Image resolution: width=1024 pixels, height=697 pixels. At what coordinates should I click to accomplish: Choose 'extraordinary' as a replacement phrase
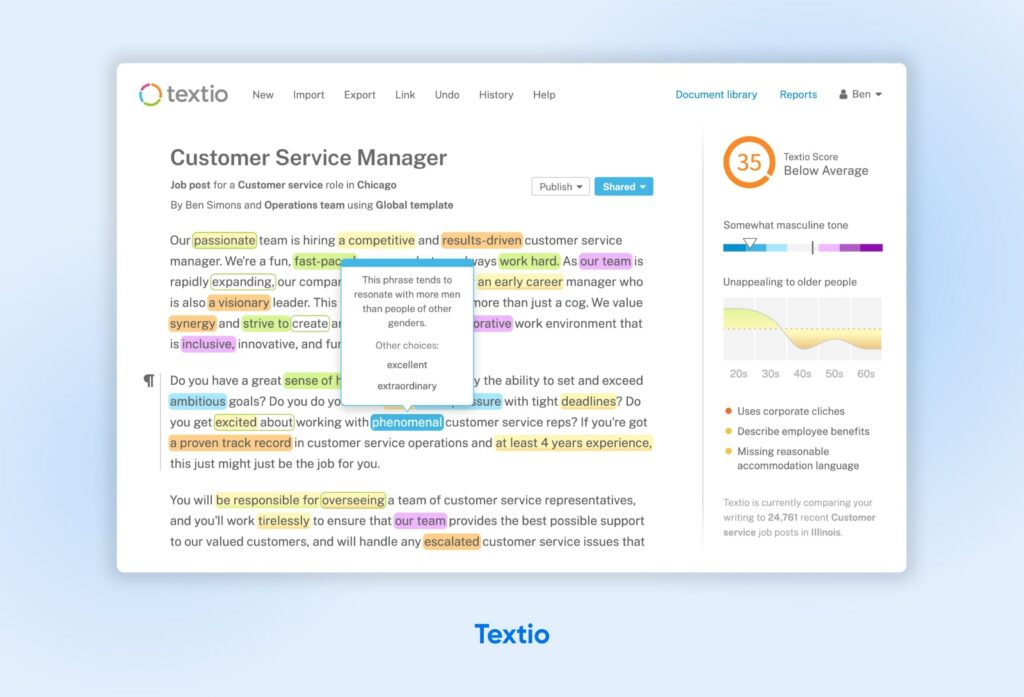tap(407, 385)
